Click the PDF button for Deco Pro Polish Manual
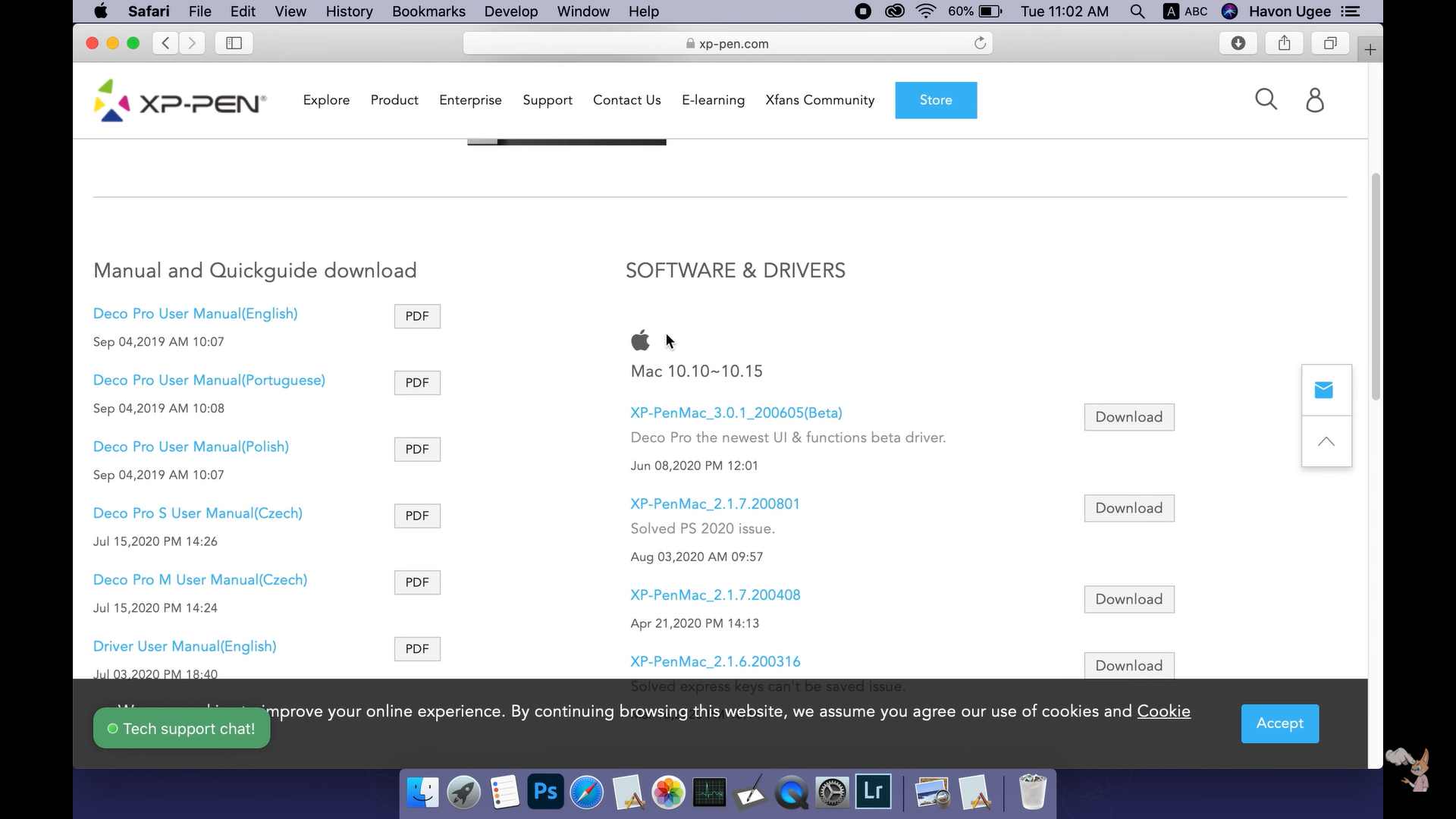This screenshot has height=819, width=1456. coord(416,449)
